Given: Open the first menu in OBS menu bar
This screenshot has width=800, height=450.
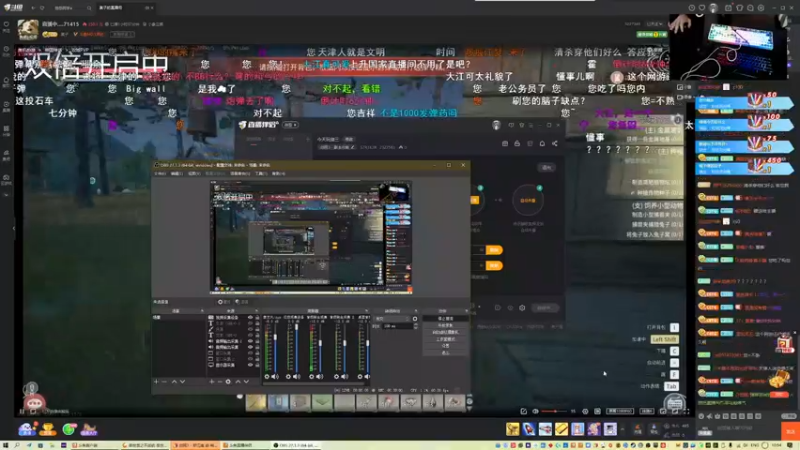Looking at the screenshot, I should coord(160,173).
